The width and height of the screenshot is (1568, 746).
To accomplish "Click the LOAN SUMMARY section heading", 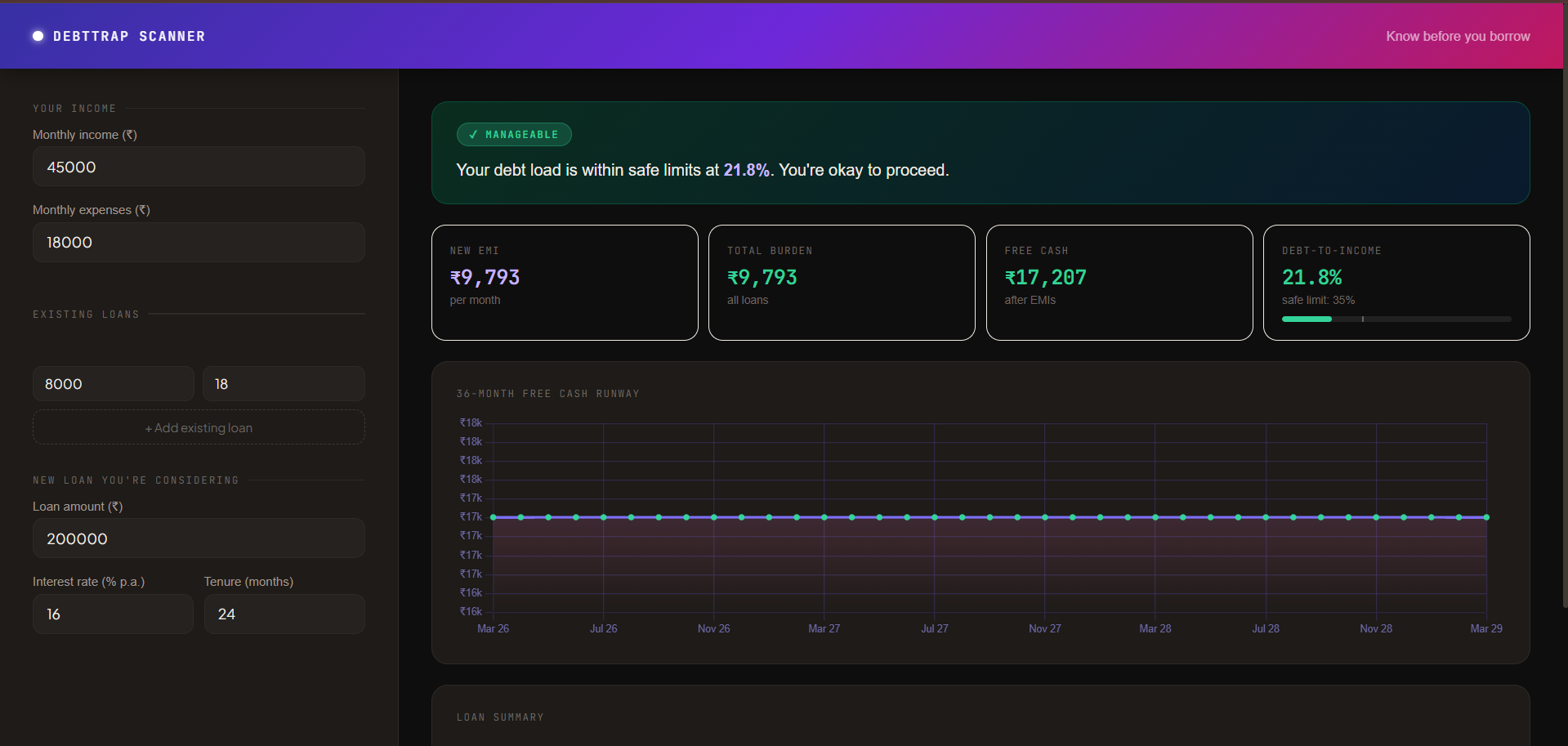I will 500,717.
